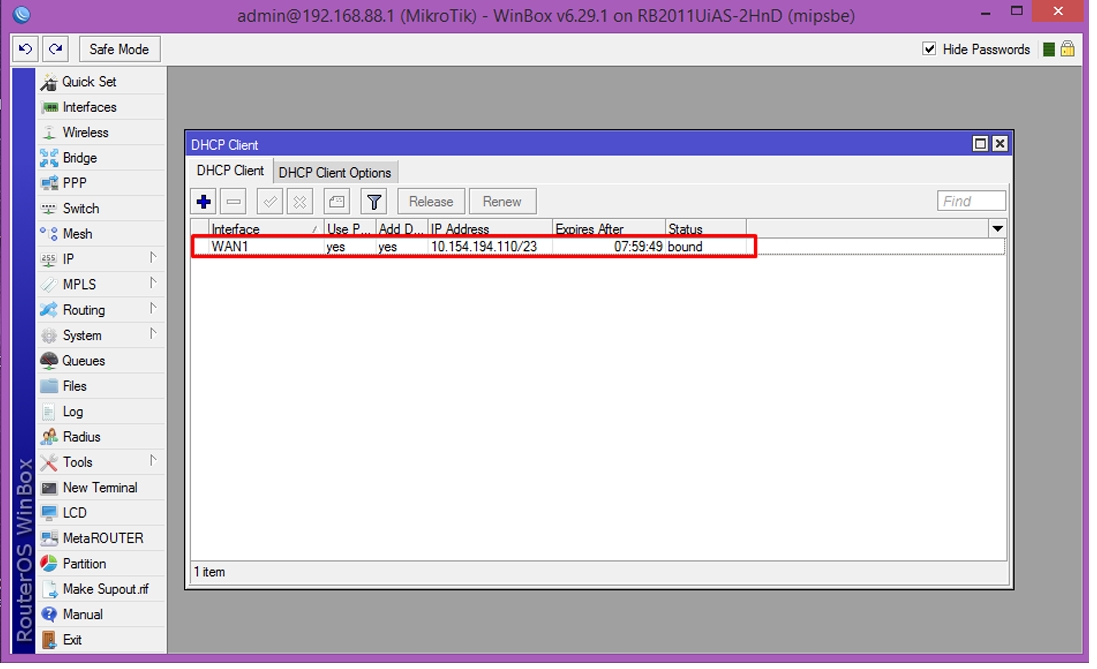Image resolution: width=1097 pixels, height=669 pixels.
Task: Close the DHCP Client inner window
Action: (1000, 143)
